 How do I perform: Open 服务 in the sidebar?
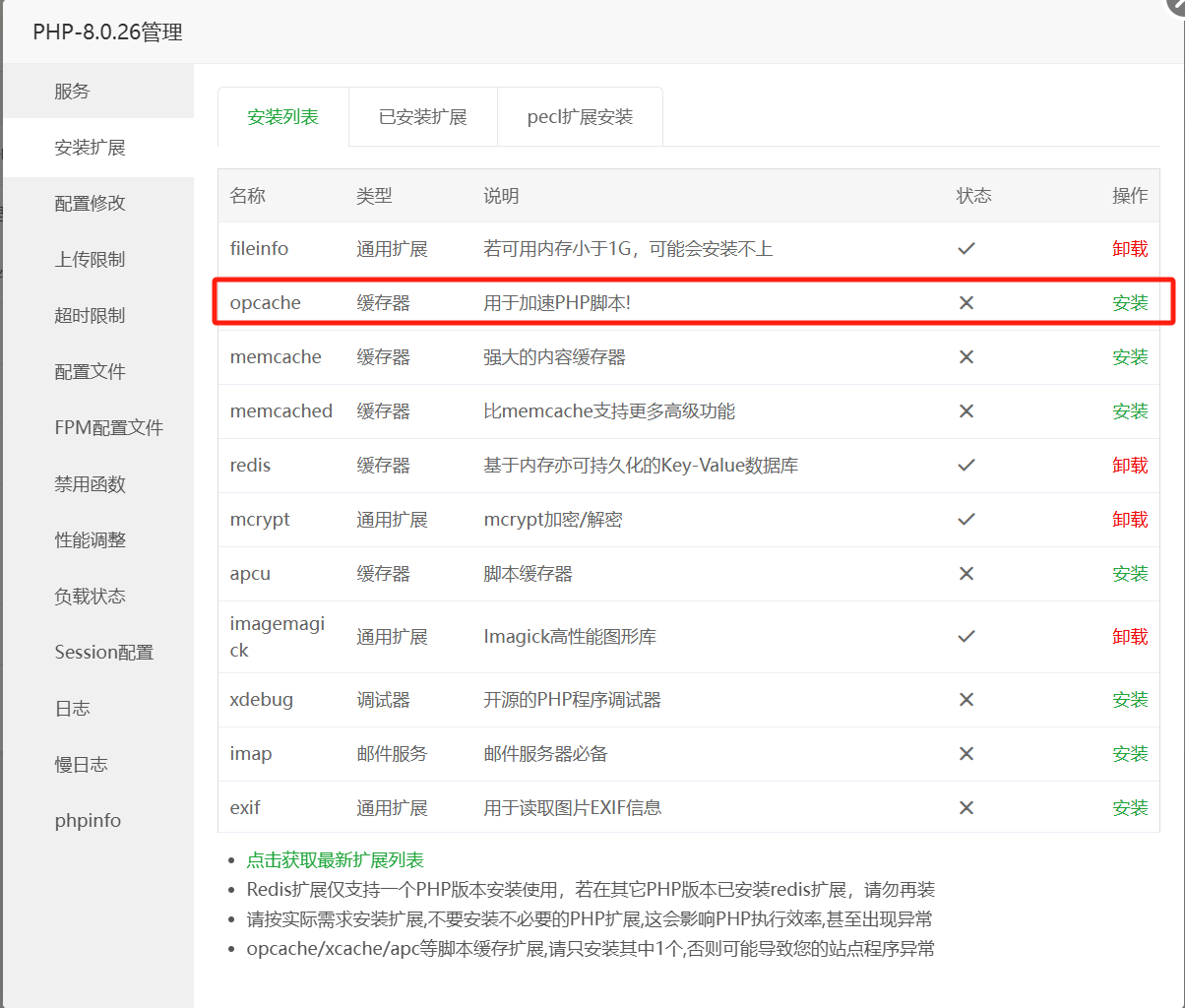click(72, 92)
